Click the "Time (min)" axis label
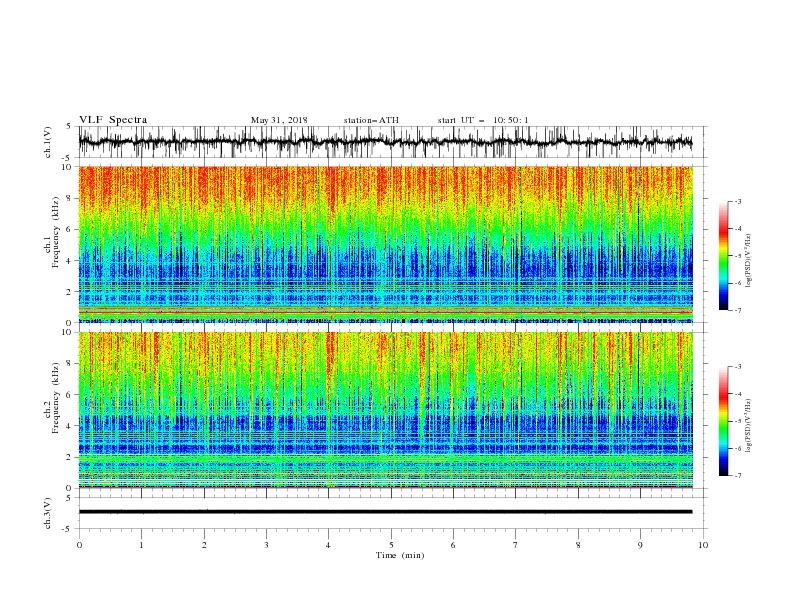The width and height of the screenshot is (792, 612). point(400,555)
